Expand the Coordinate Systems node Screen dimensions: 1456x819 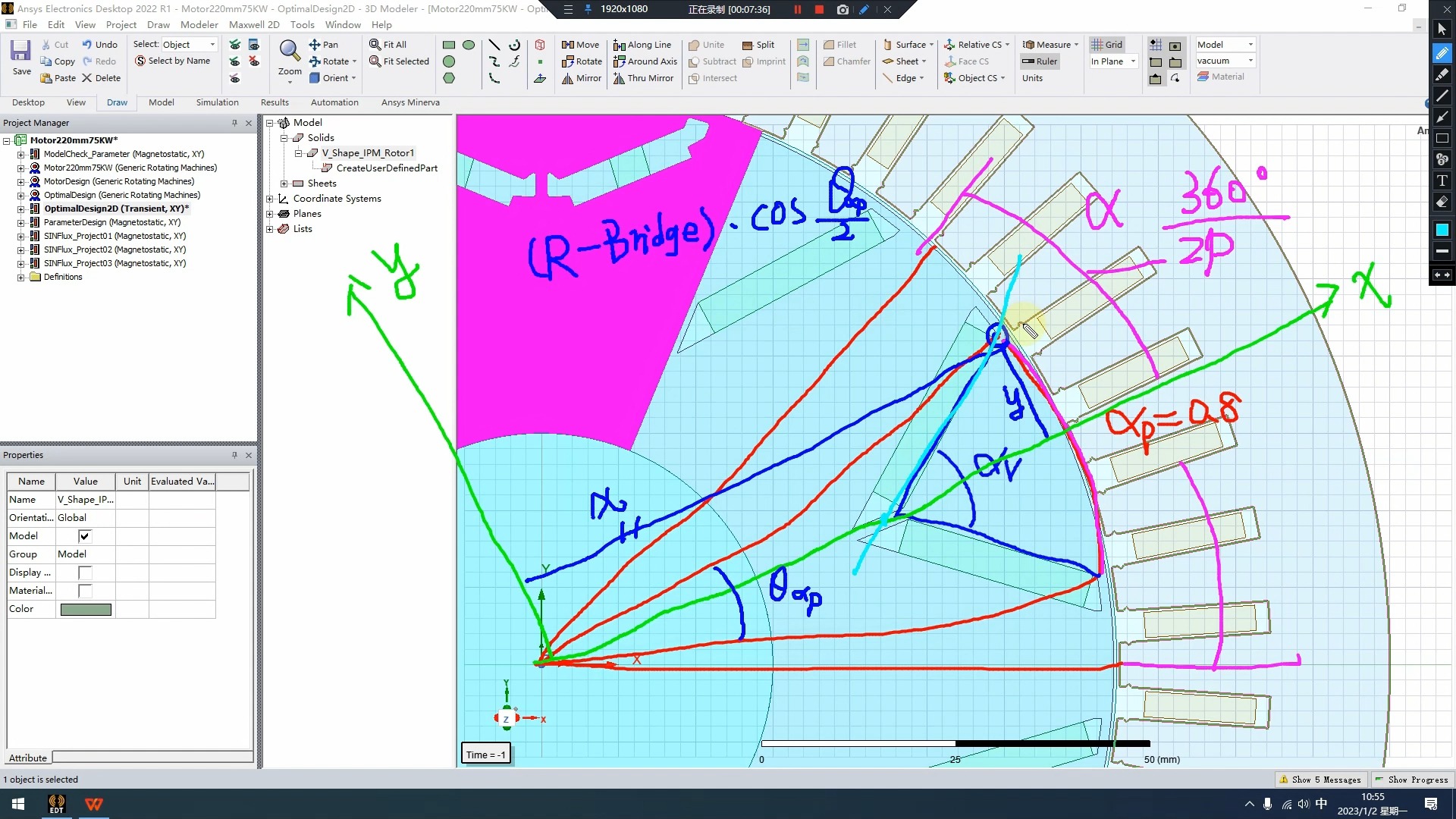pos(272,198)
